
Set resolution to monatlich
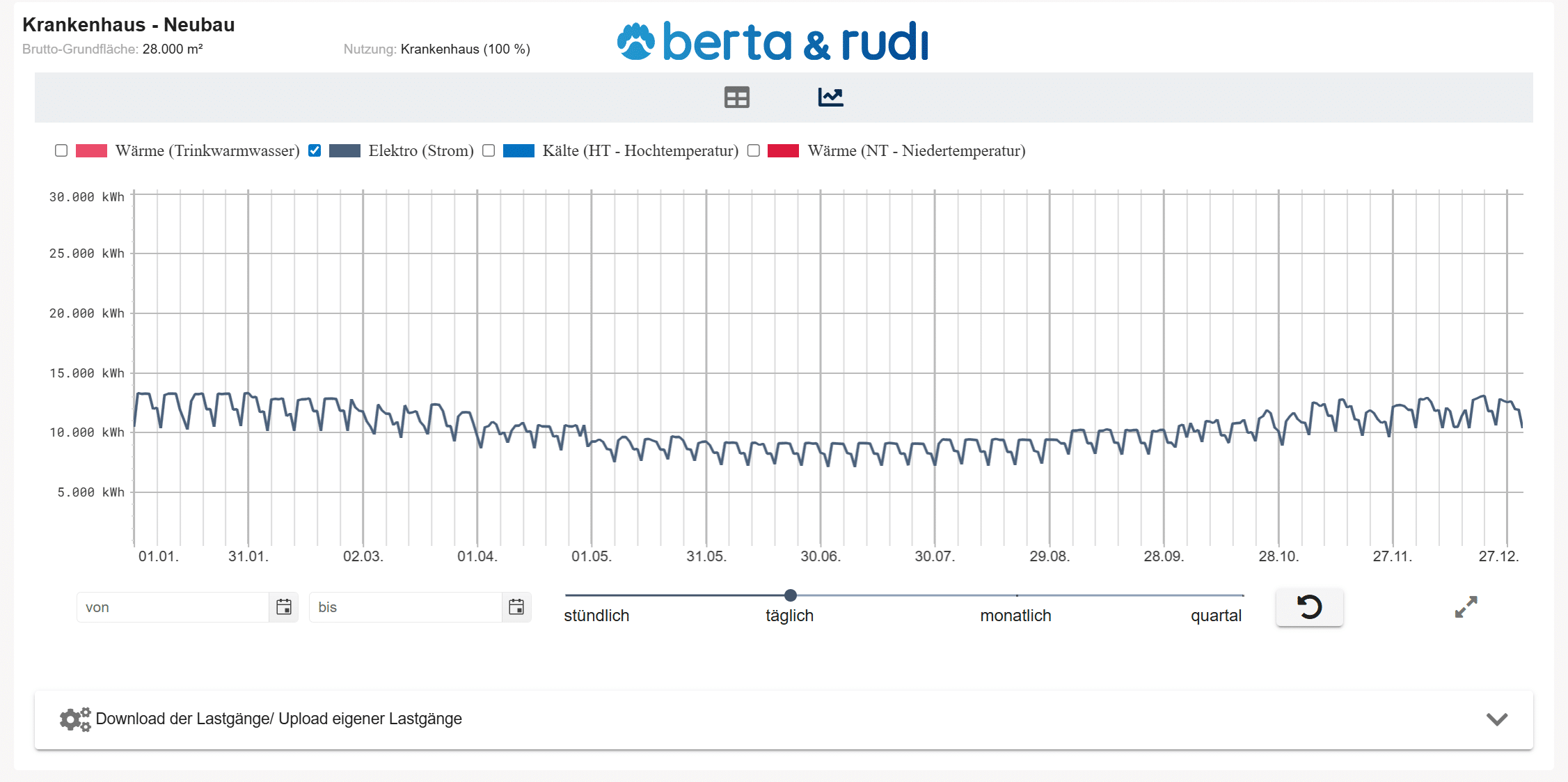click(x=1015, y=616)
